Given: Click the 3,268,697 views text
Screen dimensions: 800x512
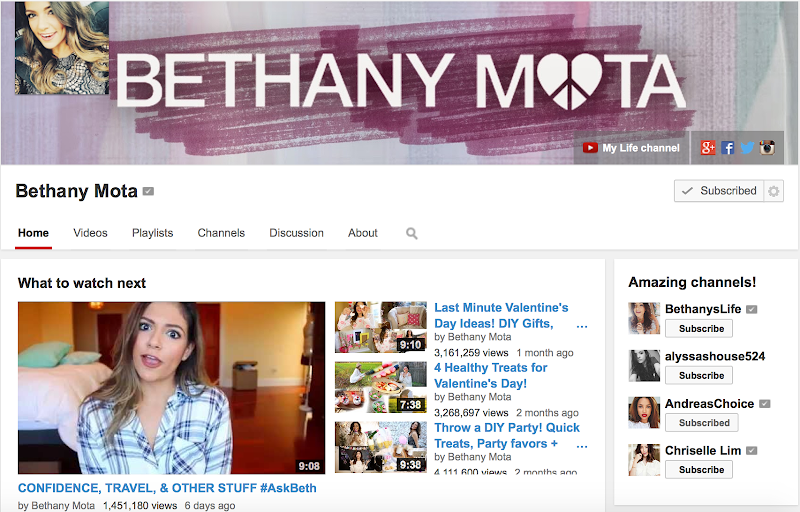Looking at the screenshot, I should click(471, 413).
